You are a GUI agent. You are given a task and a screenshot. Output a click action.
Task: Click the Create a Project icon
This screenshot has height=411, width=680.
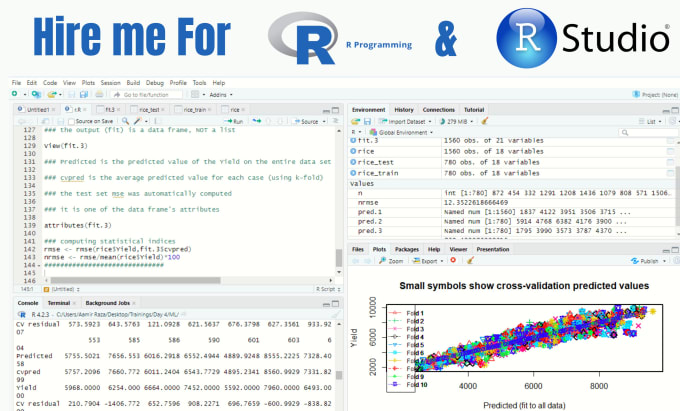pos(36,94)
